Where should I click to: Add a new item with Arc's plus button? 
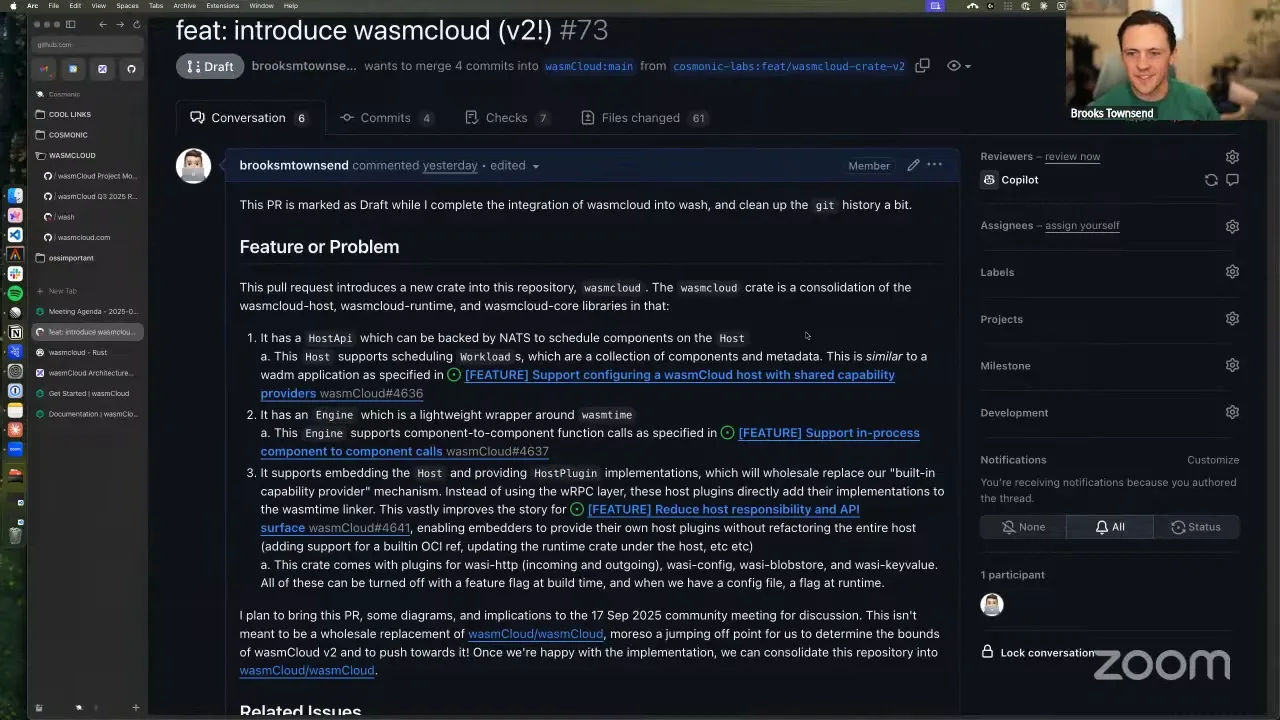coord(136,708)
